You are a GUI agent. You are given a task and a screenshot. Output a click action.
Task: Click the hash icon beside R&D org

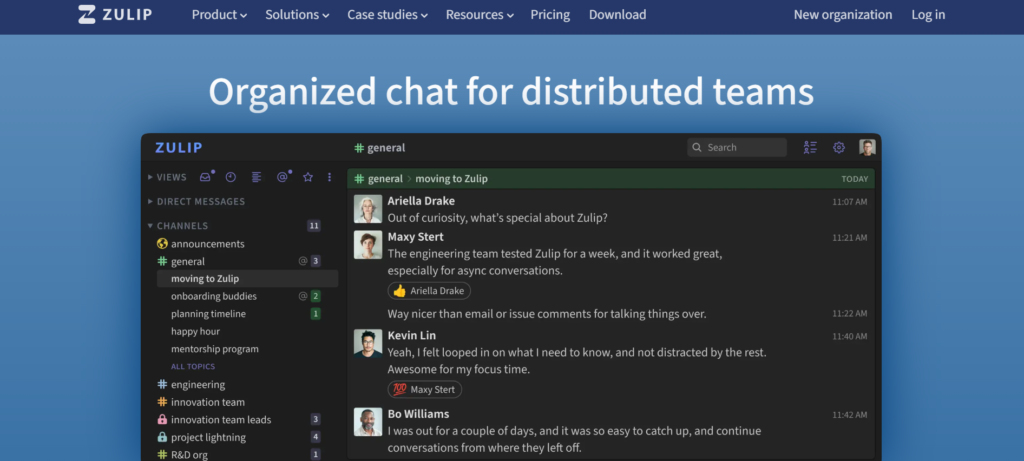coord(163,454)
